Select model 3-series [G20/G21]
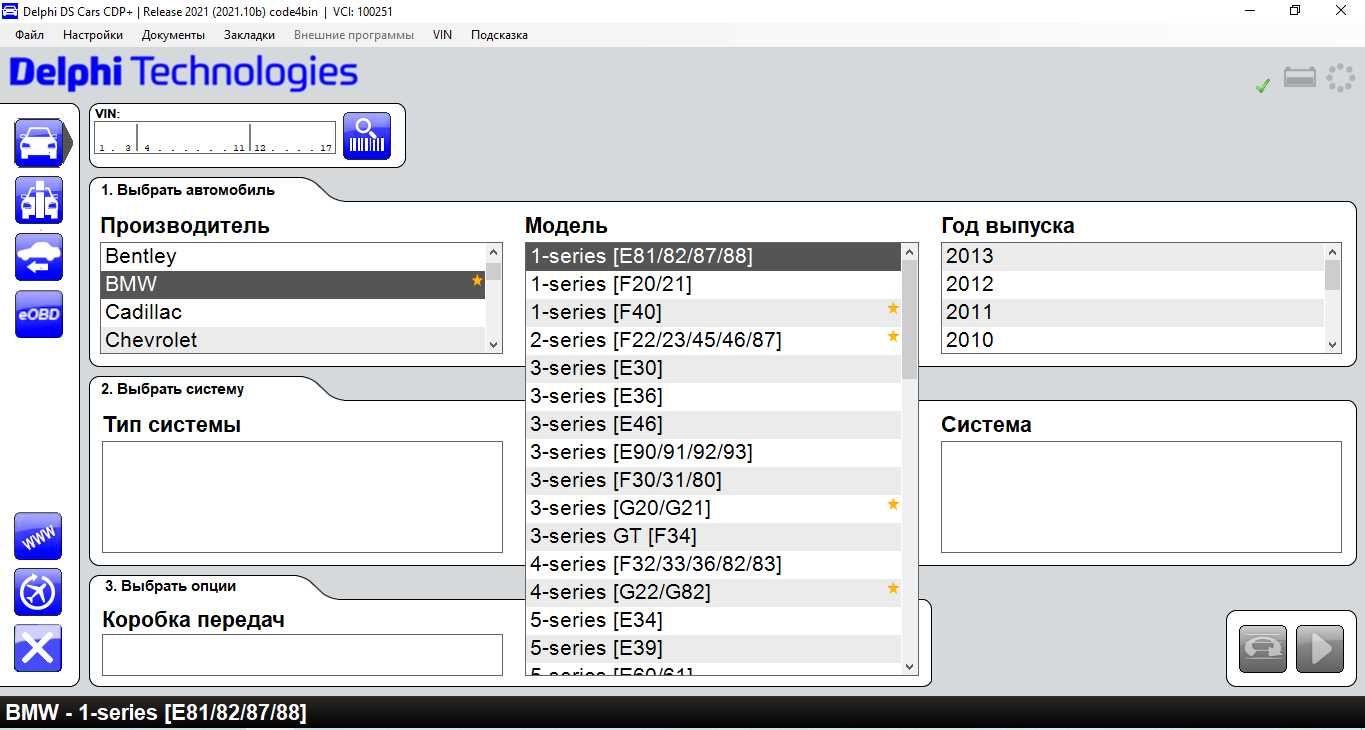Viewport: 1365px width, 730px height. pos(713,508)
